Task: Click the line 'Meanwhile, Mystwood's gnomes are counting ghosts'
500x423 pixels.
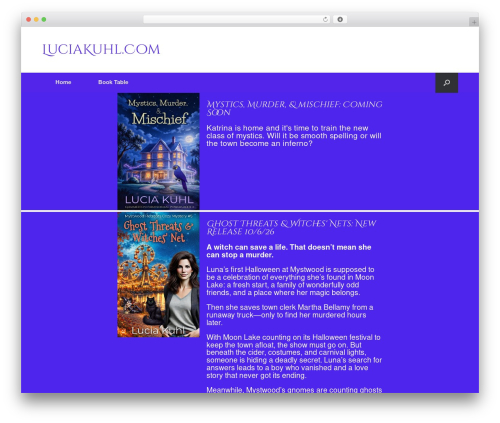Action: click(x=294, y=390)
